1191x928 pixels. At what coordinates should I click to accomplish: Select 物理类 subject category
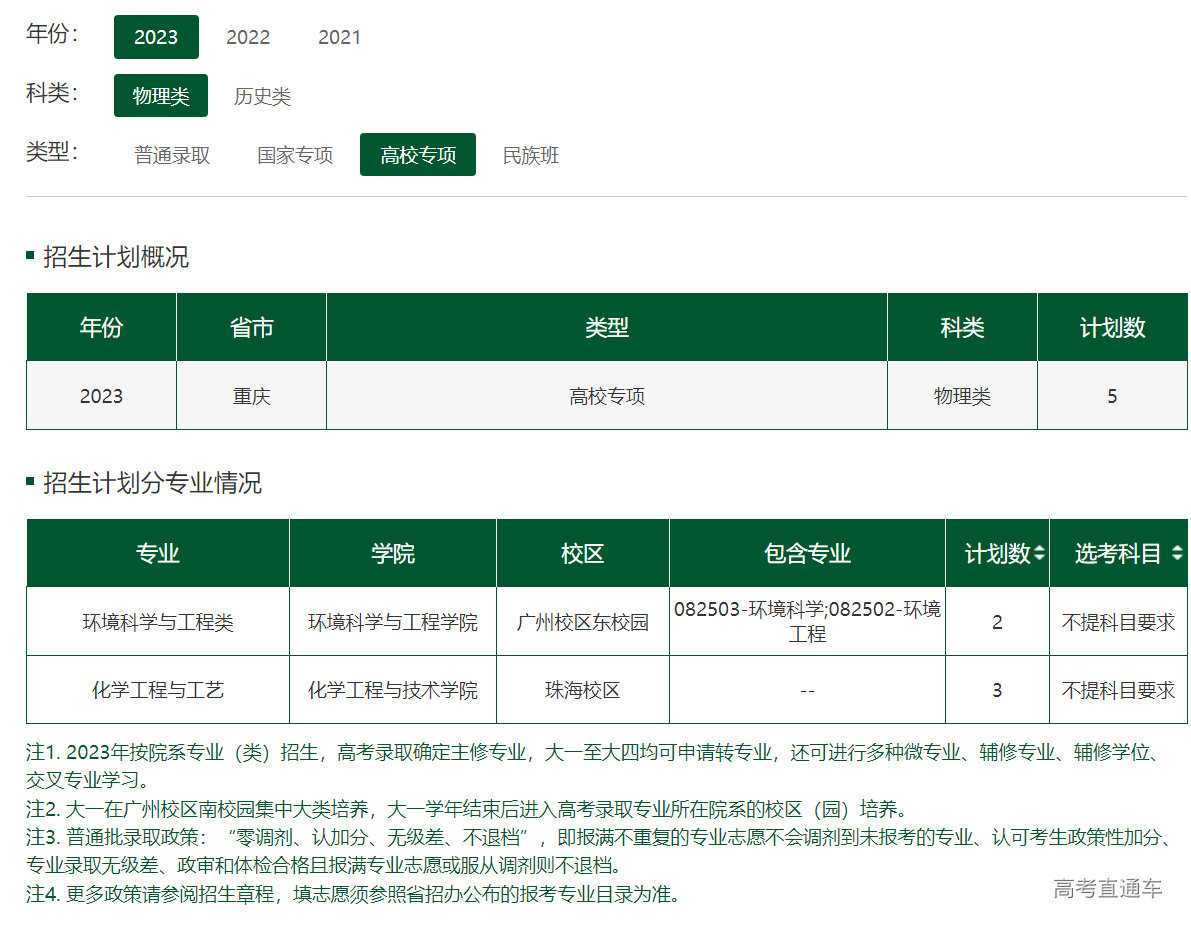[161, 96]
